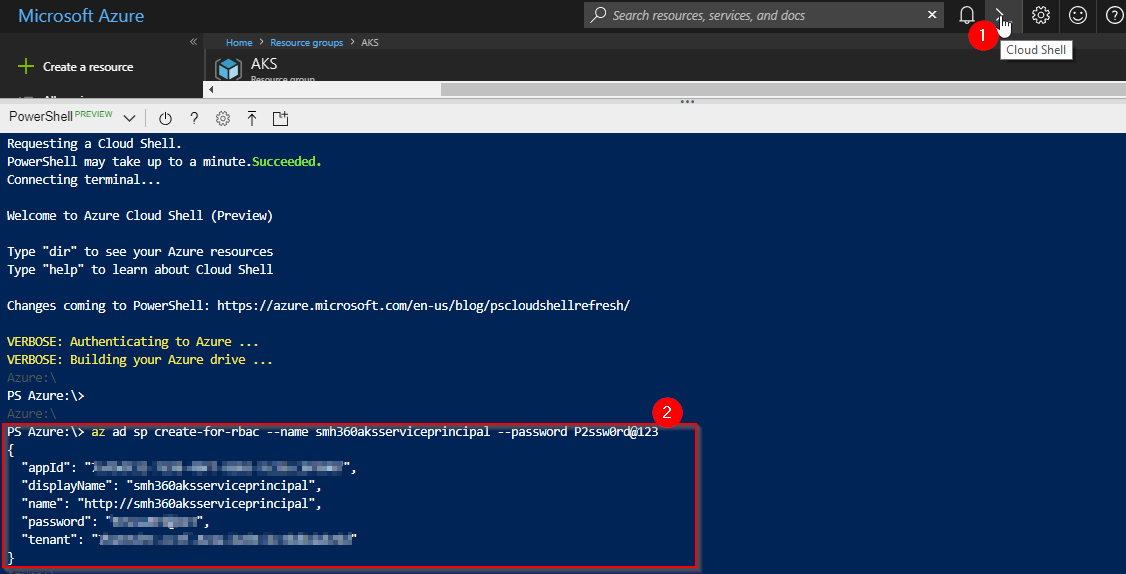Open the help question mark in top bar

coord(1115,15)
